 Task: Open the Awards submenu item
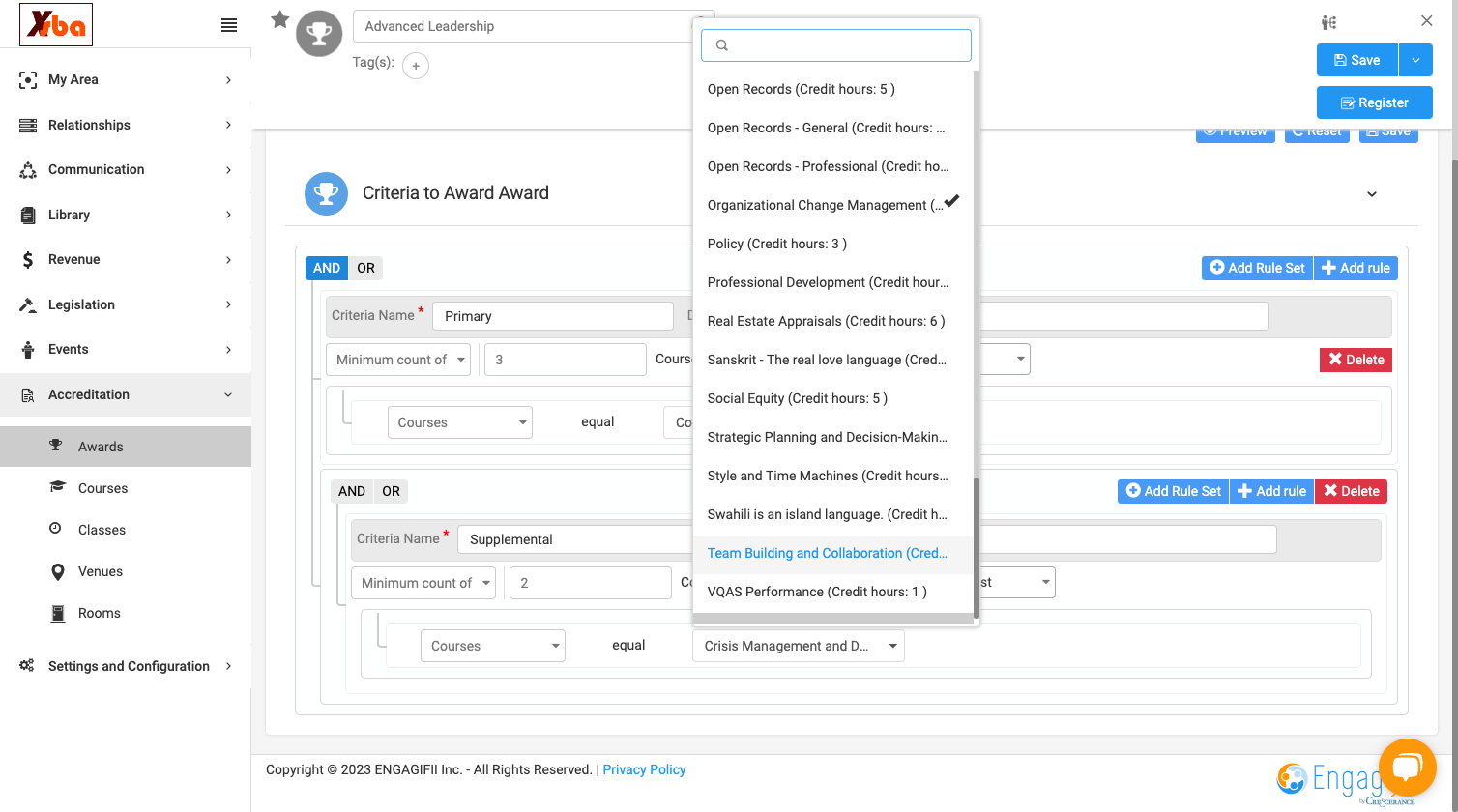coord(126,447)
